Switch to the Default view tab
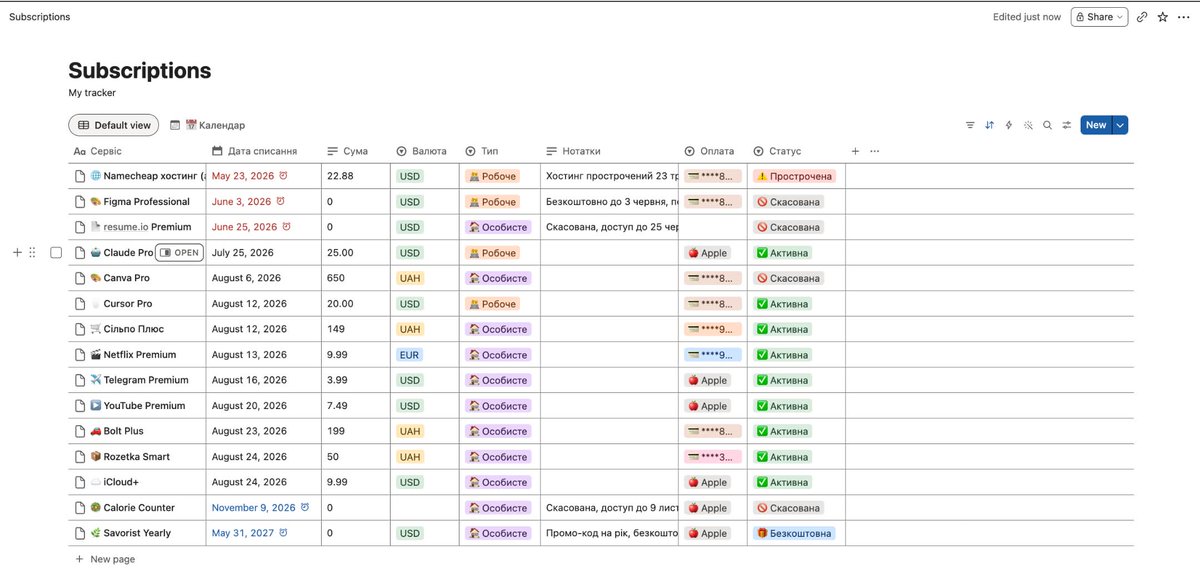This screenshot has width=1200, height=588. coord(114,125)
